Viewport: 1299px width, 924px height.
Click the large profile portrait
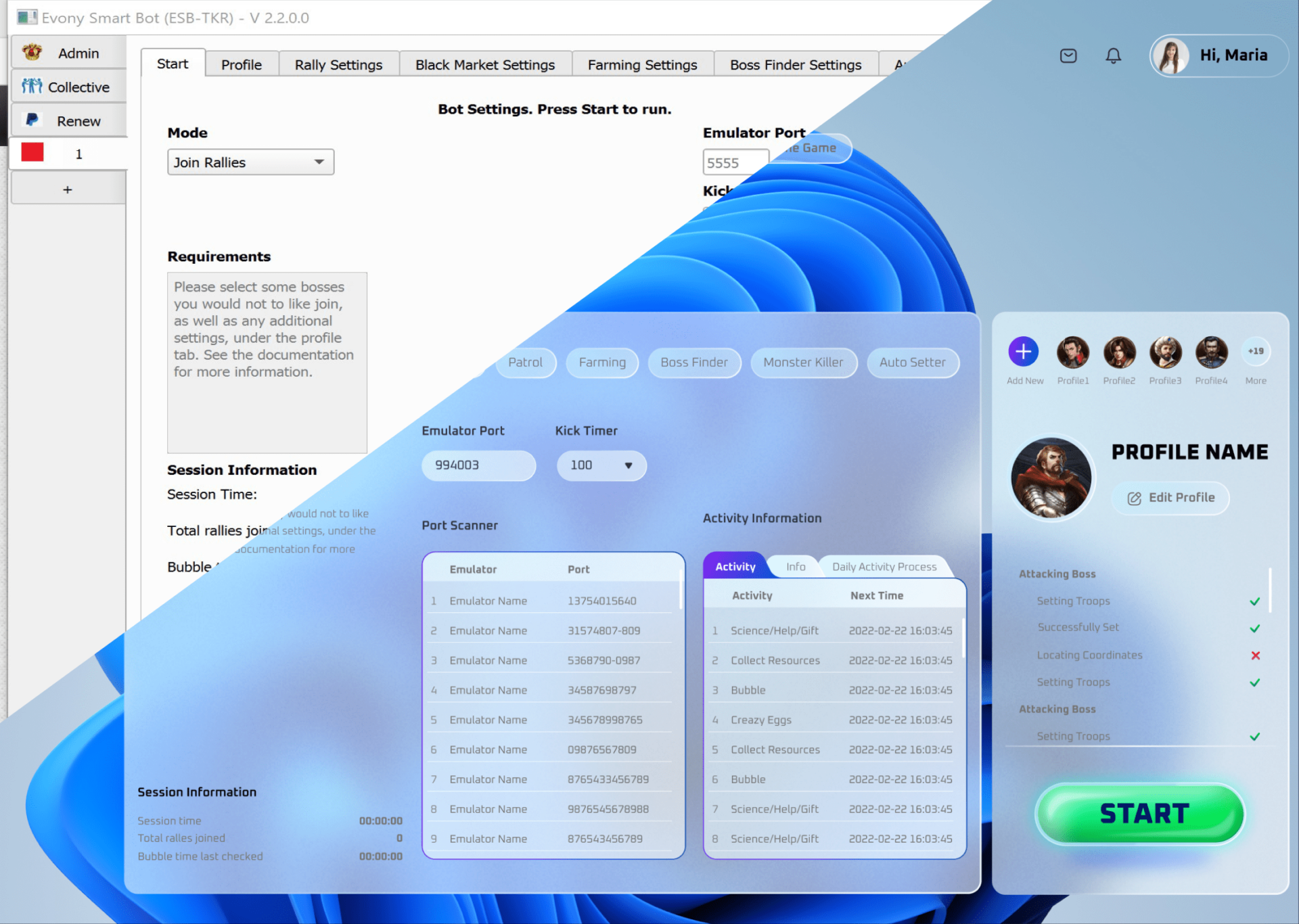point(1051,478)
